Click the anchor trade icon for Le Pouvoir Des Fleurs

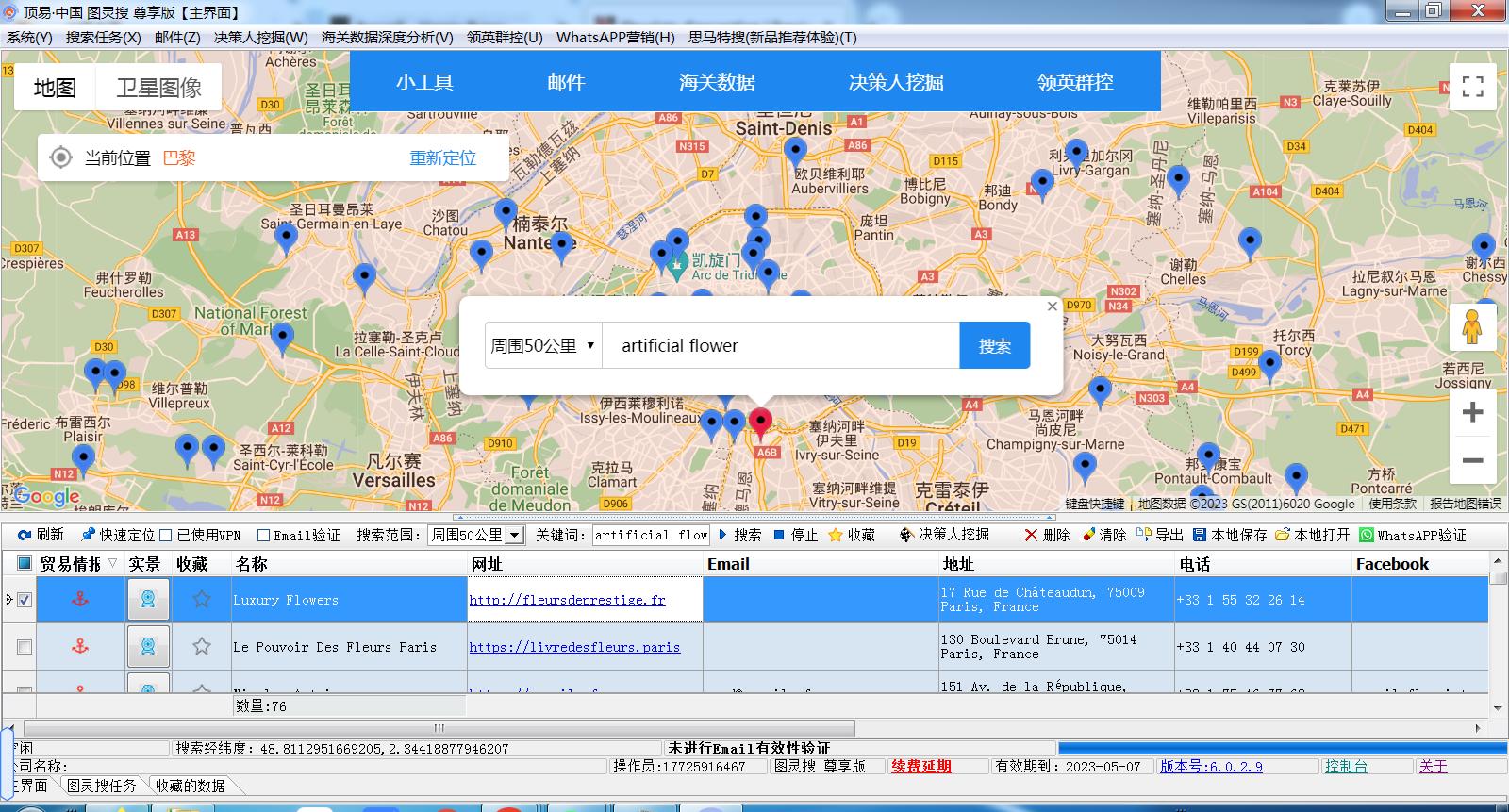pyautogui.click(x=80, y=646)
